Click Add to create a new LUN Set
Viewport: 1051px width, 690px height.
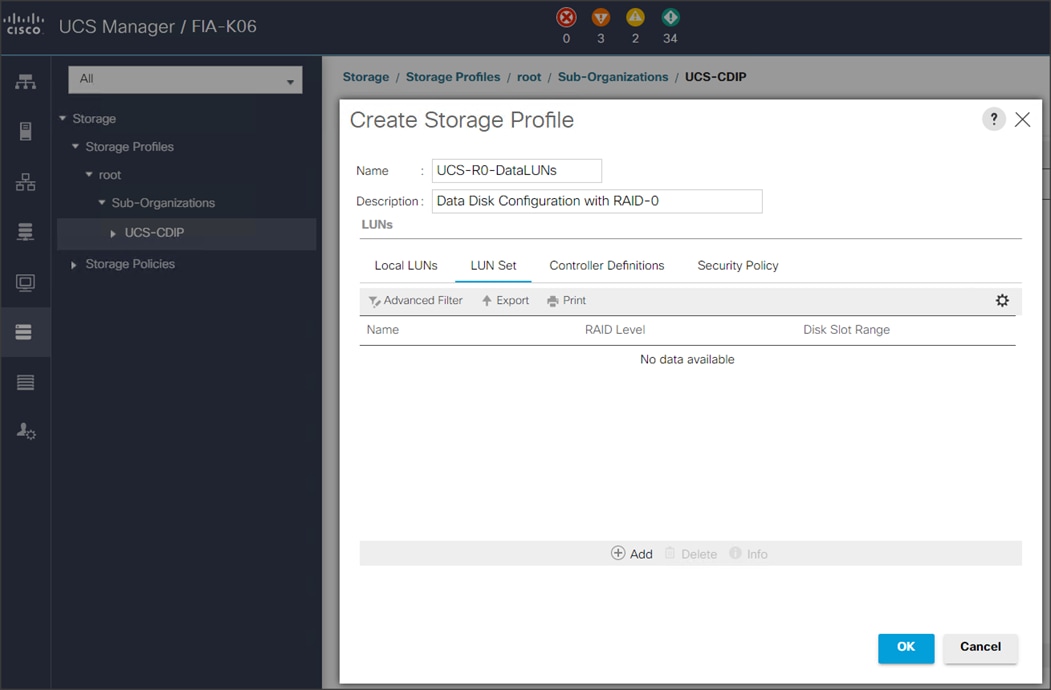632,553
